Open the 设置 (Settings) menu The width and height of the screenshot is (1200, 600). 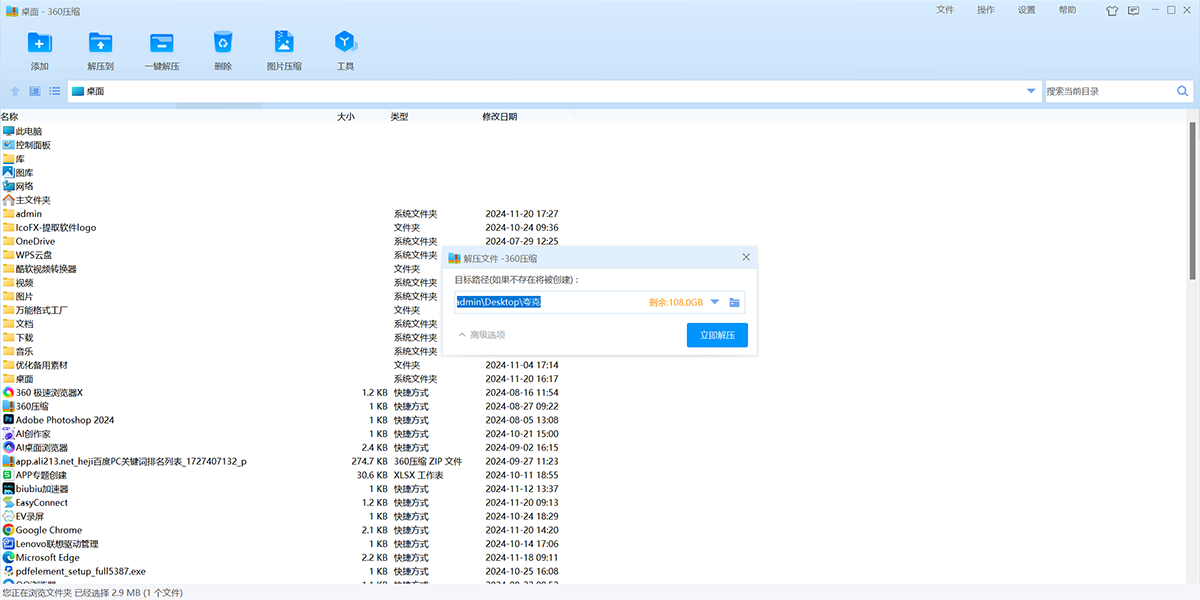click(1027, 10)
